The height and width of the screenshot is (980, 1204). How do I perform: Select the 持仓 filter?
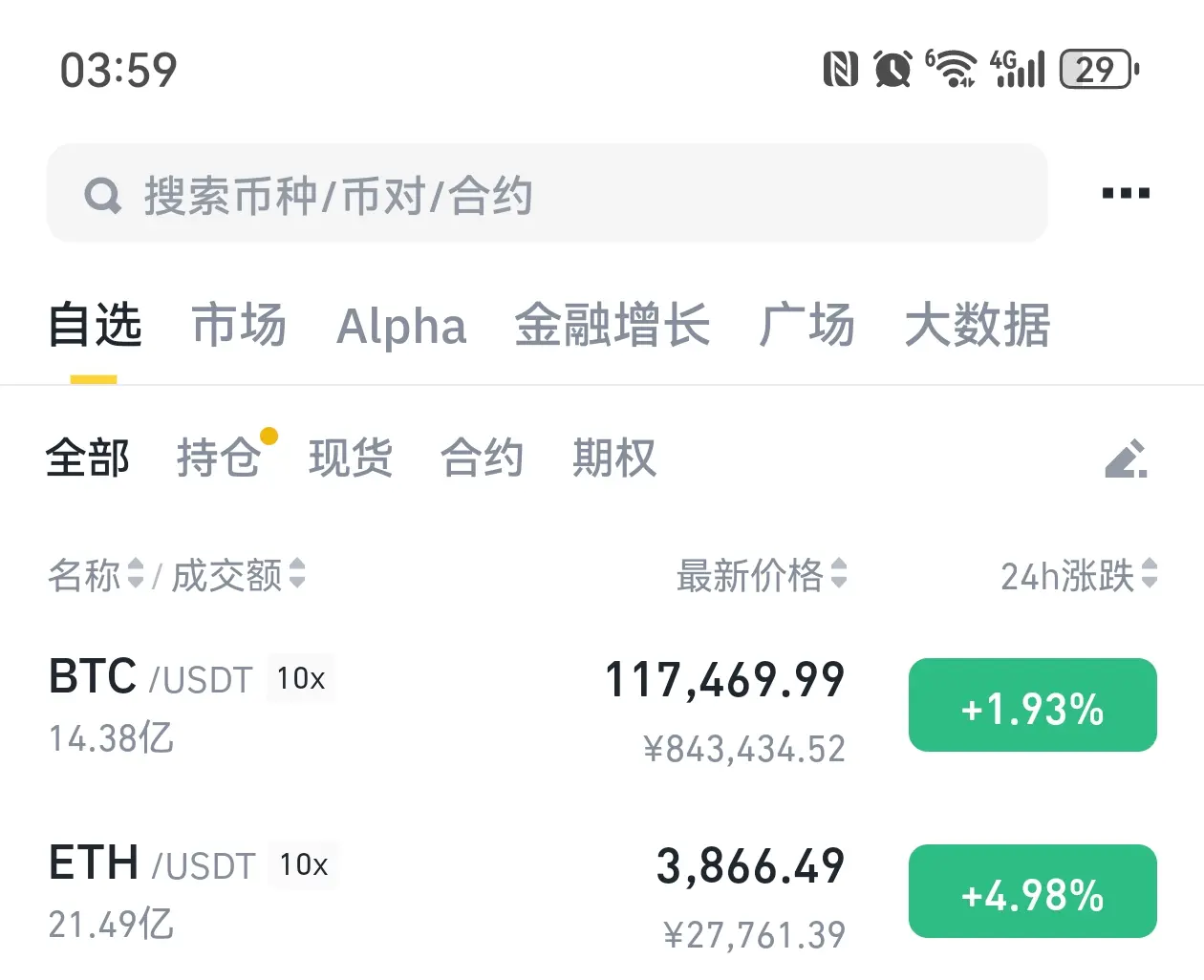pos(219,458)
